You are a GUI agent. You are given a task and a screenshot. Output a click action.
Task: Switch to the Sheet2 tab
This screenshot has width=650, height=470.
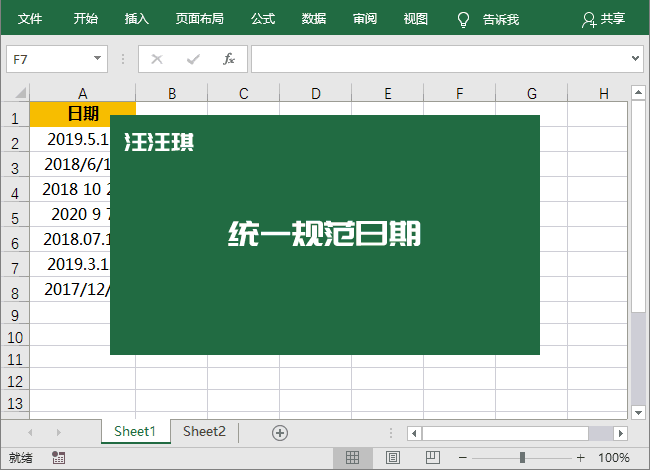pos(204,431)
